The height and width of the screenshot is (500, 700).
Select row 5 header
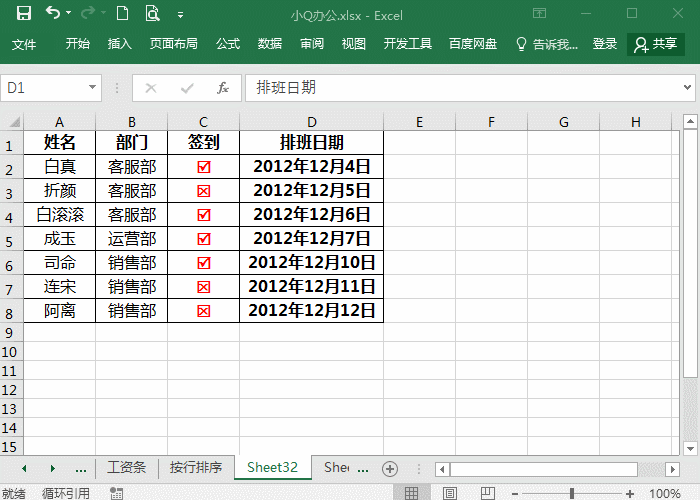[x=12, y=239]
